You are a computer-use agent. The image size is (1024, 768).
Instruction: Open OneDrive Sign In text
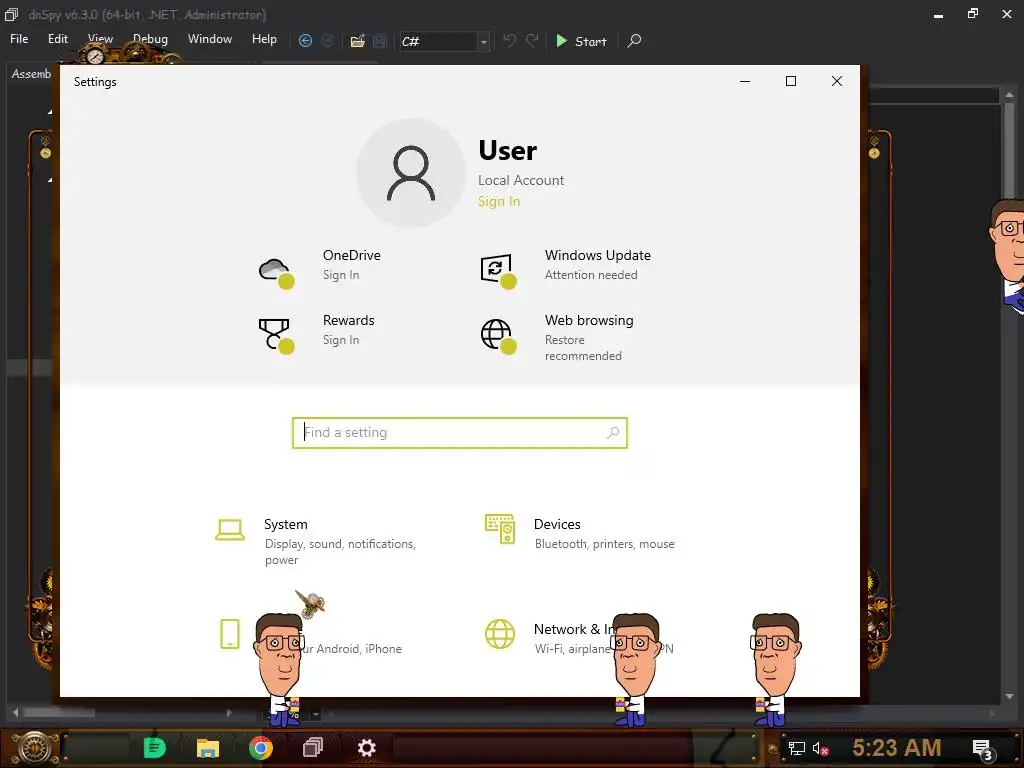point(341,275)
